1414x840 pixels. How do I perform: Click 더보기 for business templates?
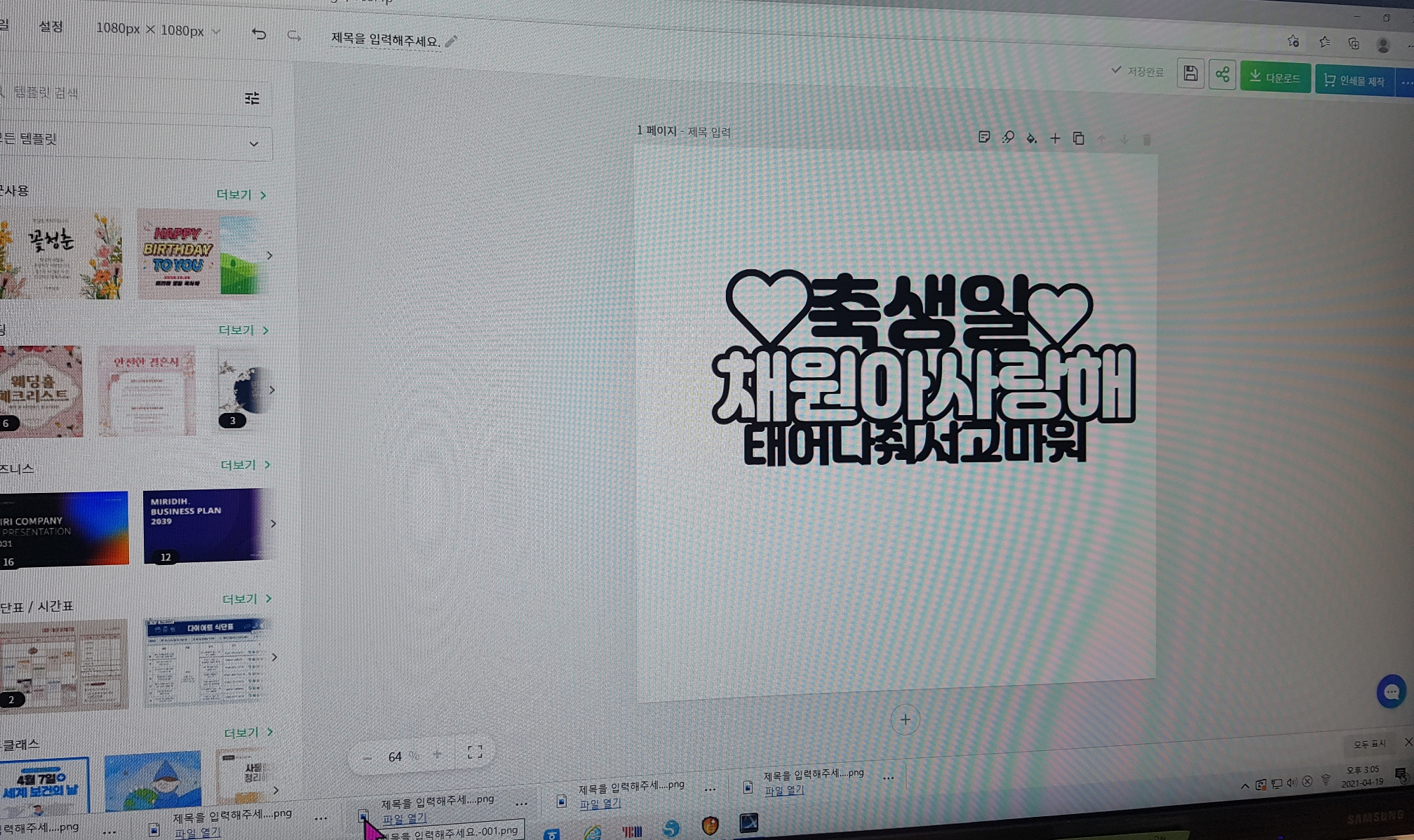245,465
